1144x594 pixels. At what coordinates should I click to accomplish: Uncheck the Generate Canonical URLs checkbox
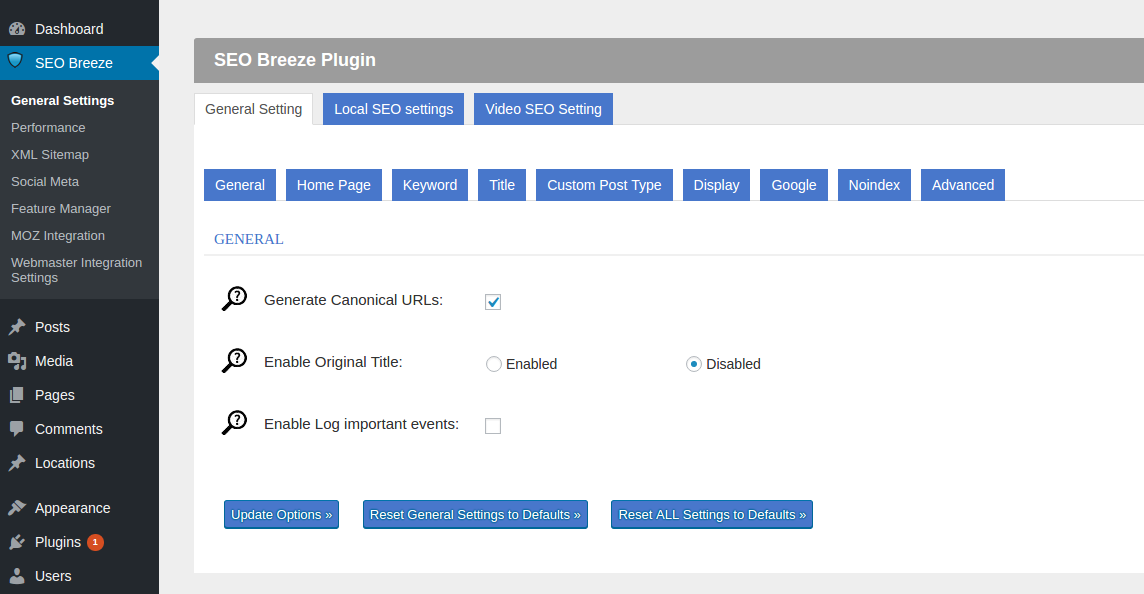point(492,301)
